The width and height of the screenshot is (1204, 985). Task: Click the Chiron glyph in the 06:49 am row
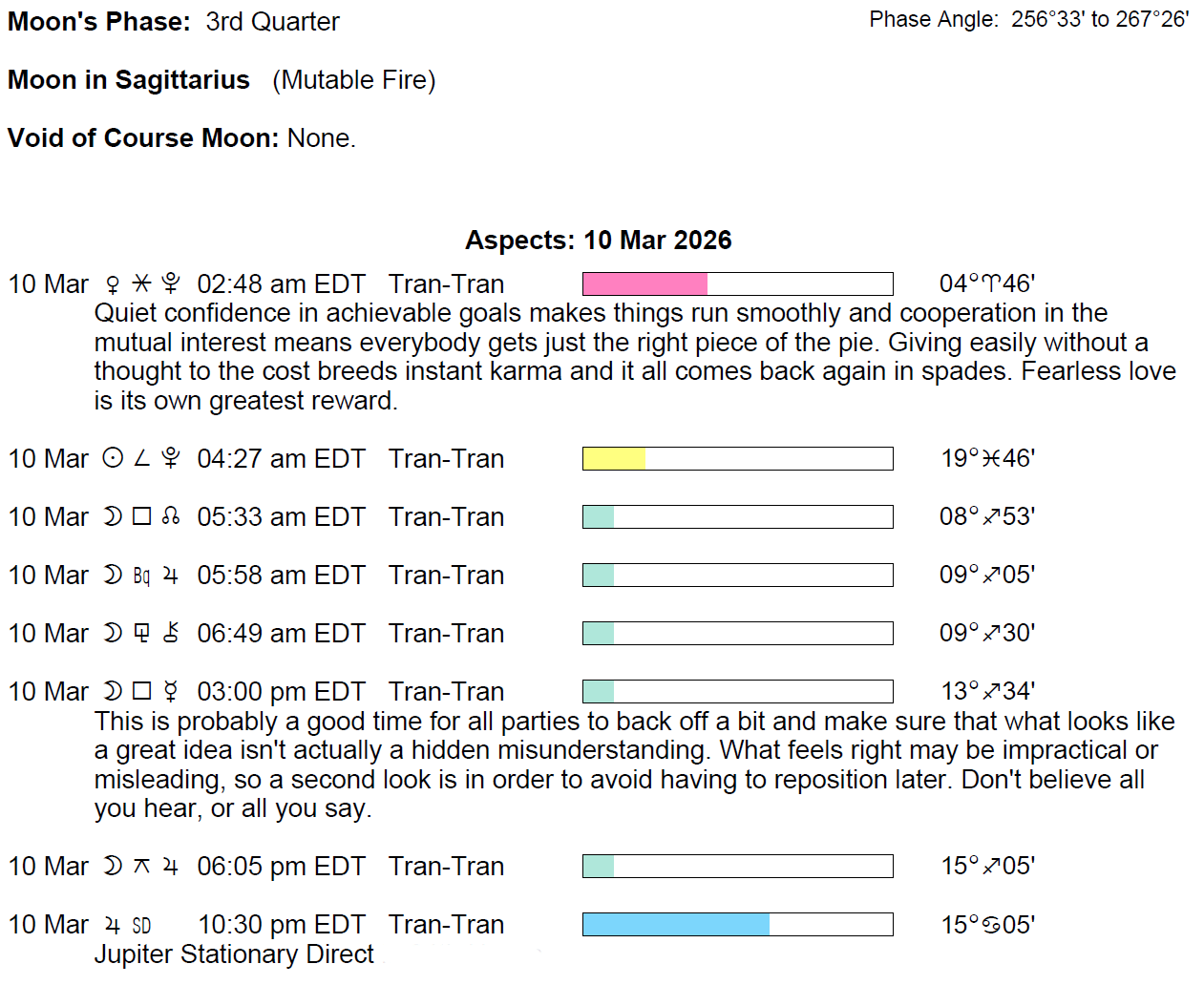171,634
